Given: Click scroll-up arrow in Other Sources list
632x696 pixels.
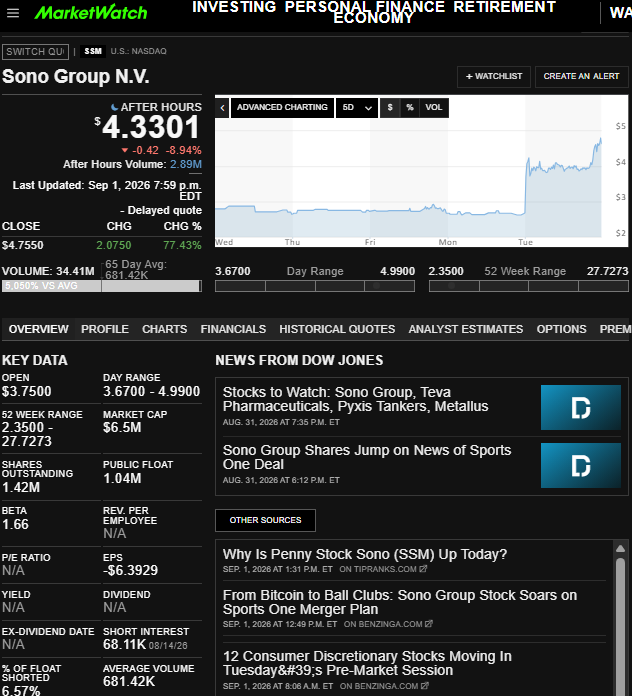Looking at the screenshot, I should (620, 549).
